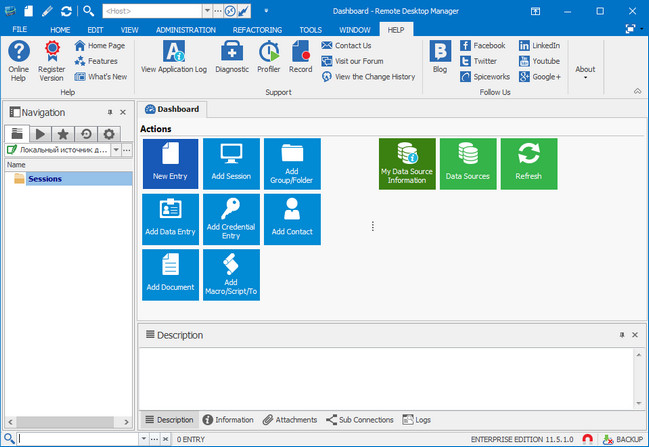Switch to the ADMINISTRATION ribbon tab
This screenshot has height=447, width=649.
(185, 30)
